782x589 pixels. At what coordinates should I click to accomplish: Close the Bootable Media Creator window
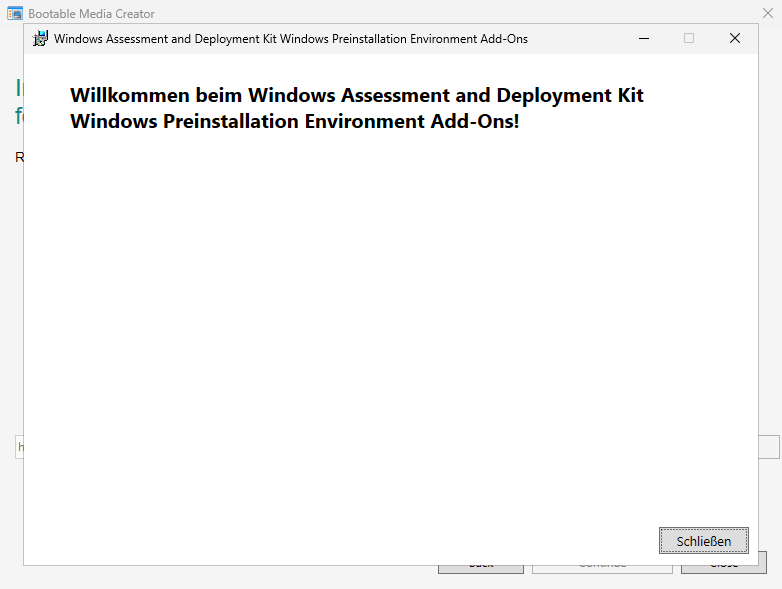(x=768, y=13)
